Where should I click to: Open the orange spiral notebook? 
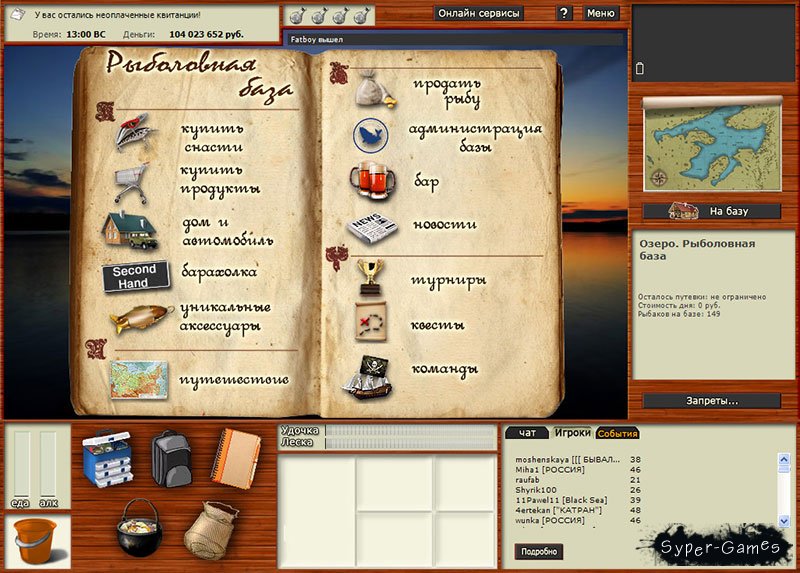pyautogui.click(x=236, y=459)
